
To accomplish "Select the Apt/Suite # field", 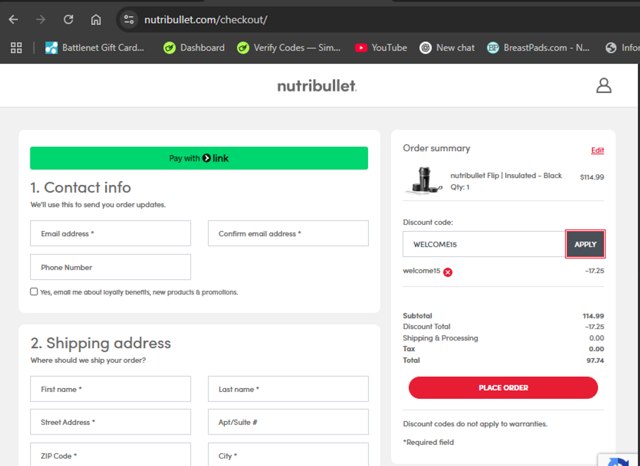I will [x=288, y=422].
